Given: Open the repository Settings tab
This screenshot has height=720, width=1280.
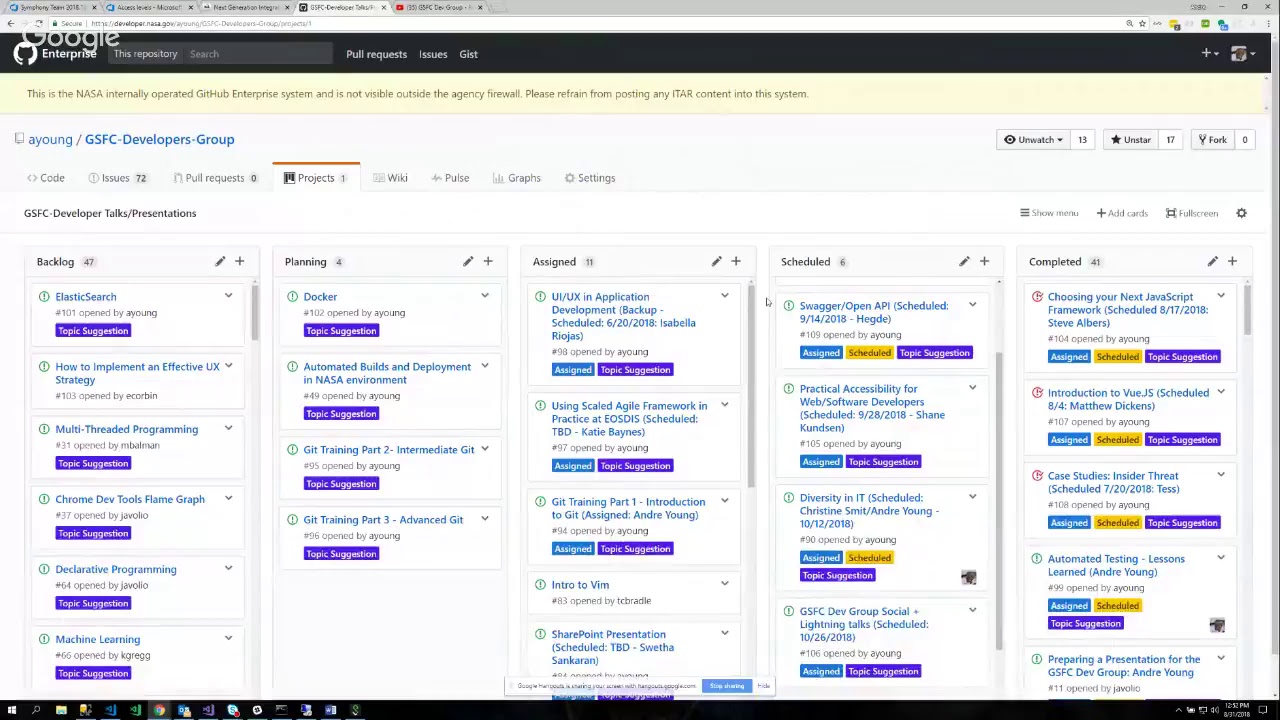Looking at the screenshot, I should point(589,178).
